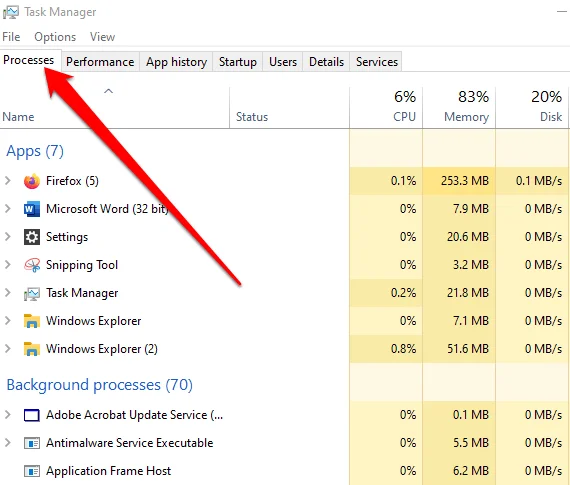Expand the Adobe Acrobat Update Service row

pyautogui.click(x=8, y=415)
